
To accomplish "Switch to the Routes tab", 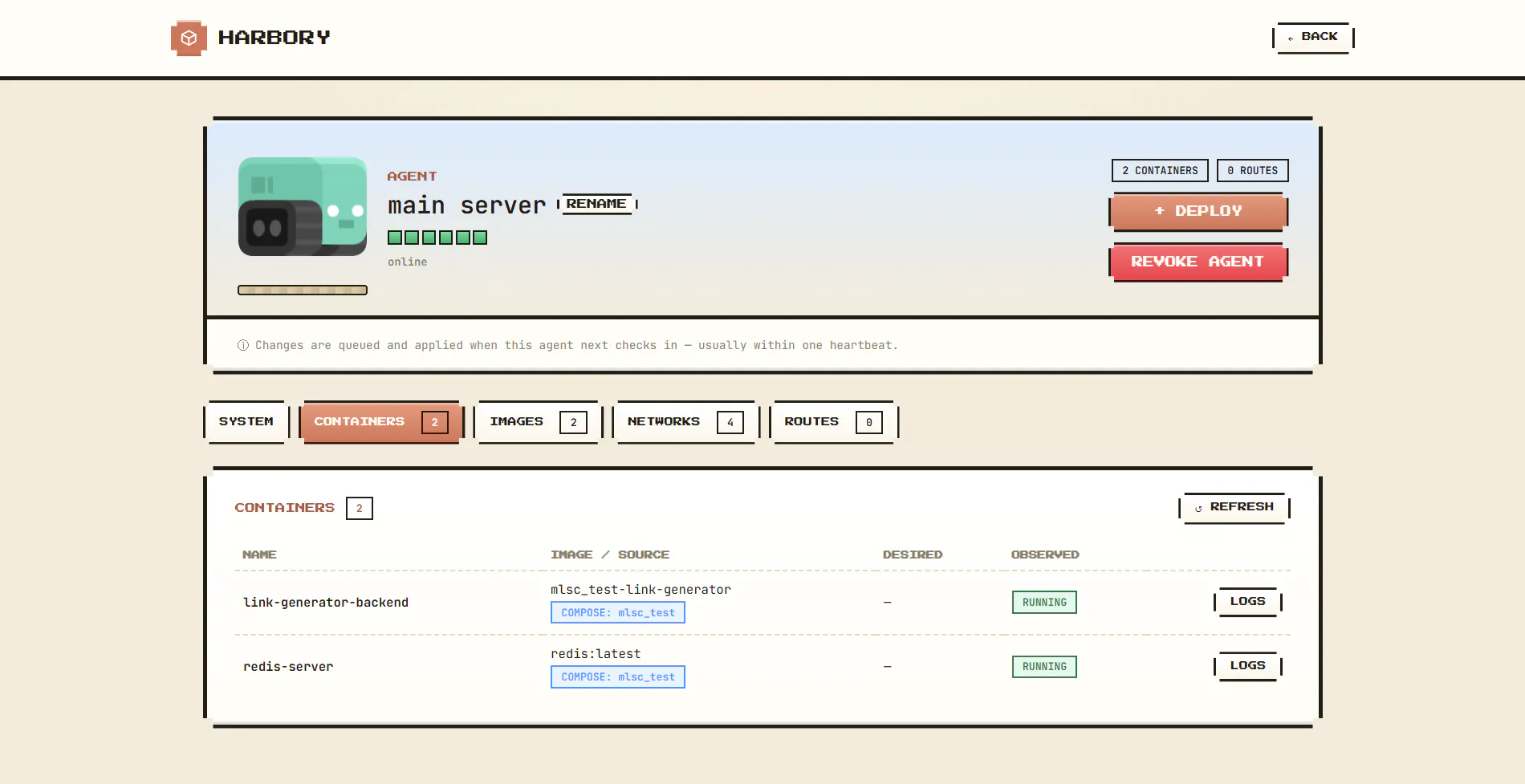I will point(834,422).
